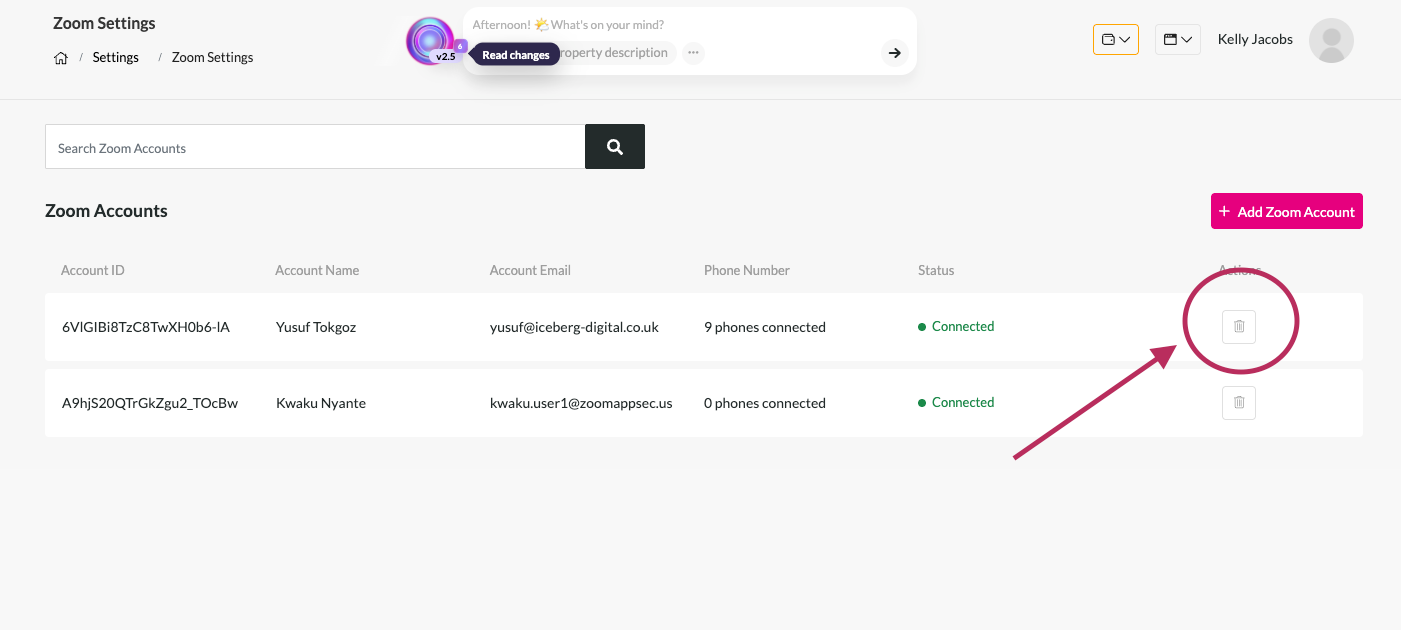Expand the wallet dropdown in header
The height and width of the screenshot is (630, 1401).
(1116, 40)
